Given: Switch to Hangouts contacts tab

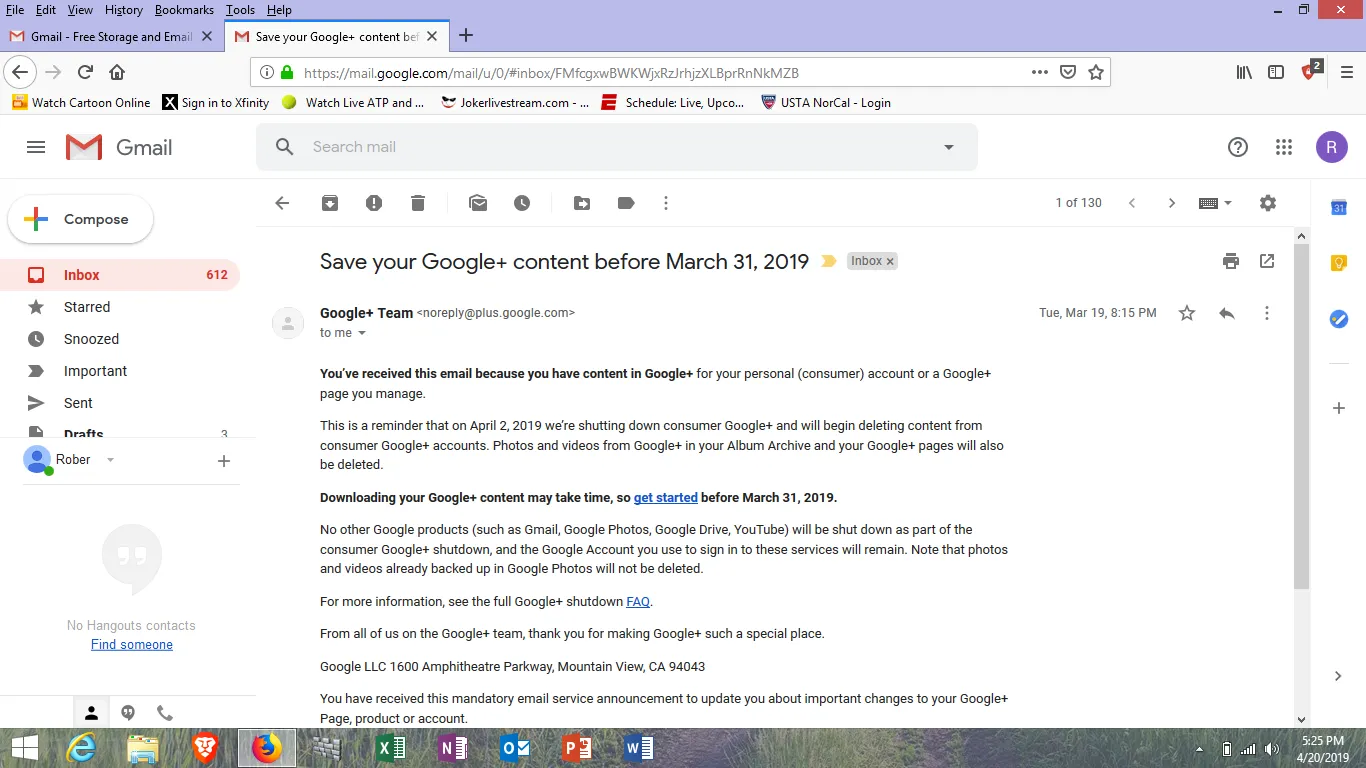Looking at the screenshot, I should click(x=91, y=713).
